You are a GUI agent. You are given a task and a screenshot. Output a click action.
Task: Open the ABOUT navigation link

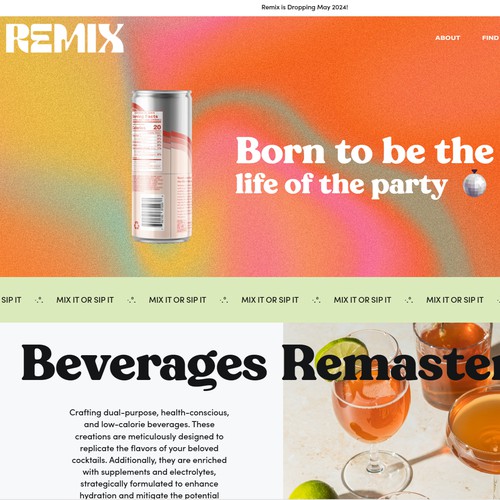pos(447,38)
